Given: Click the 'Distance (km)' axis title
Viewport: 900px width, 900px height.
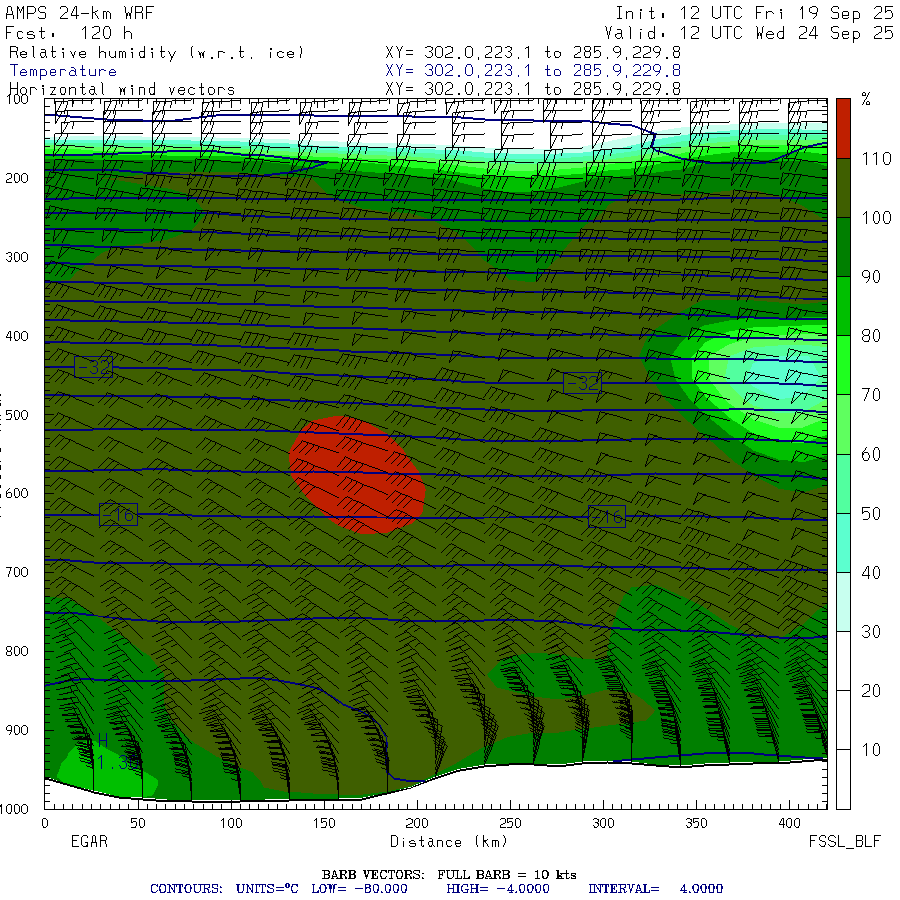Looking at the screenshot, I should pyautogui.click(x=449, y=842).
